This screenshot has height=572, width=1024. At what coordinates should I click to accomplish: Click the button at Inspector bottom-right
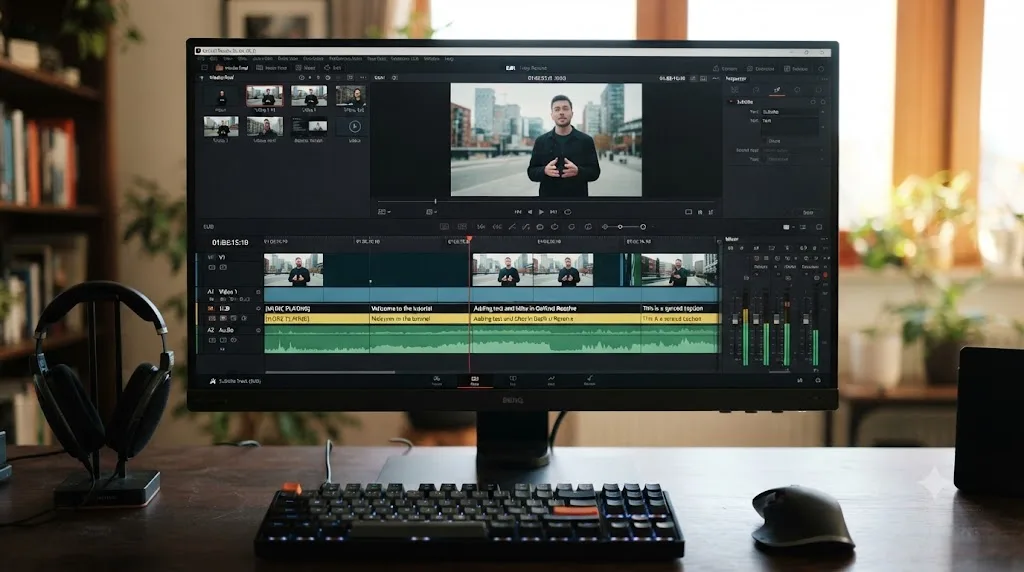tap(808, 212)
